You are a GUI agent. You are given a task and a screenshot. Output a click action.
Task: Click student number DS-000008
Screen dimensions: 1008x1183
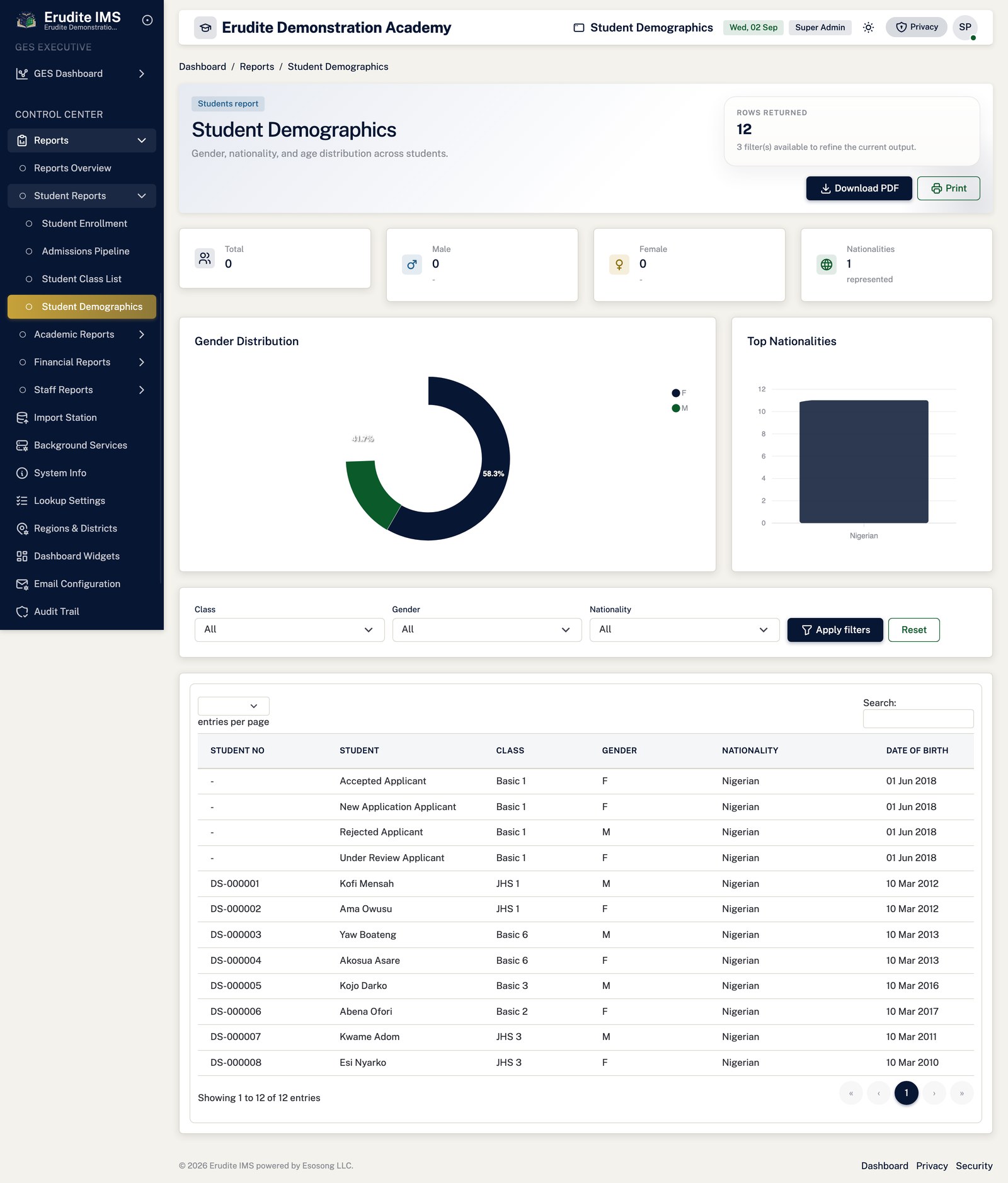(x=236, y=1063)
